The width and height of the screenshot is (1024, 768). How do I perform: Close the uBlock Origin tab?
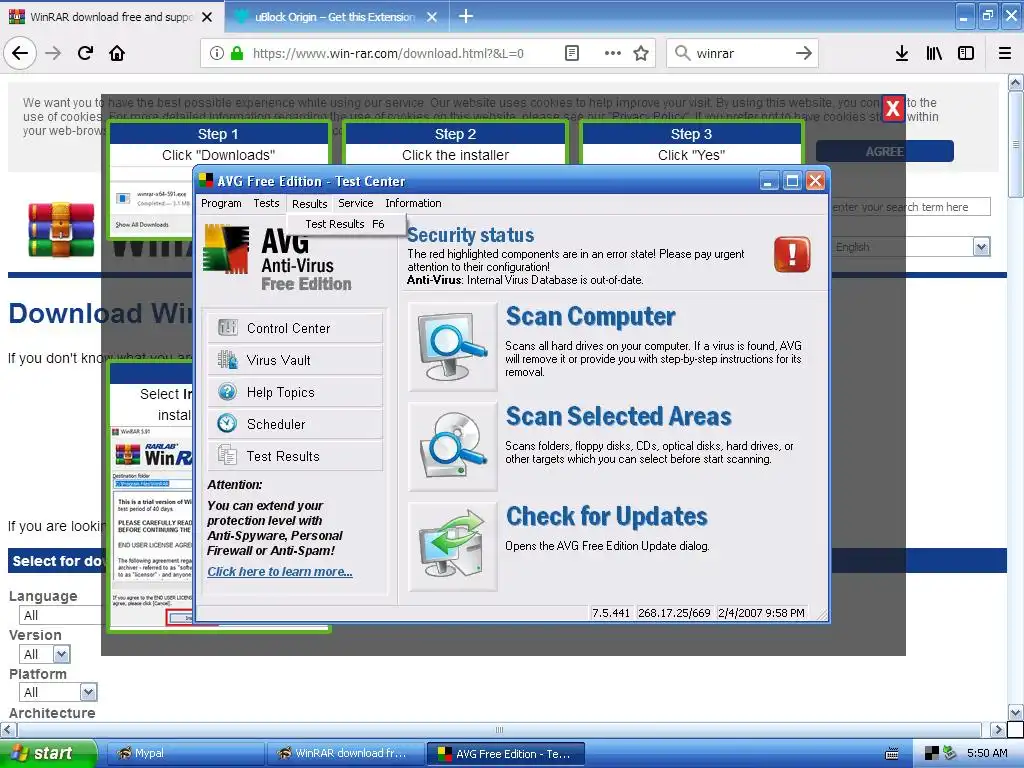pyautogui.click(x=432, y=17)
